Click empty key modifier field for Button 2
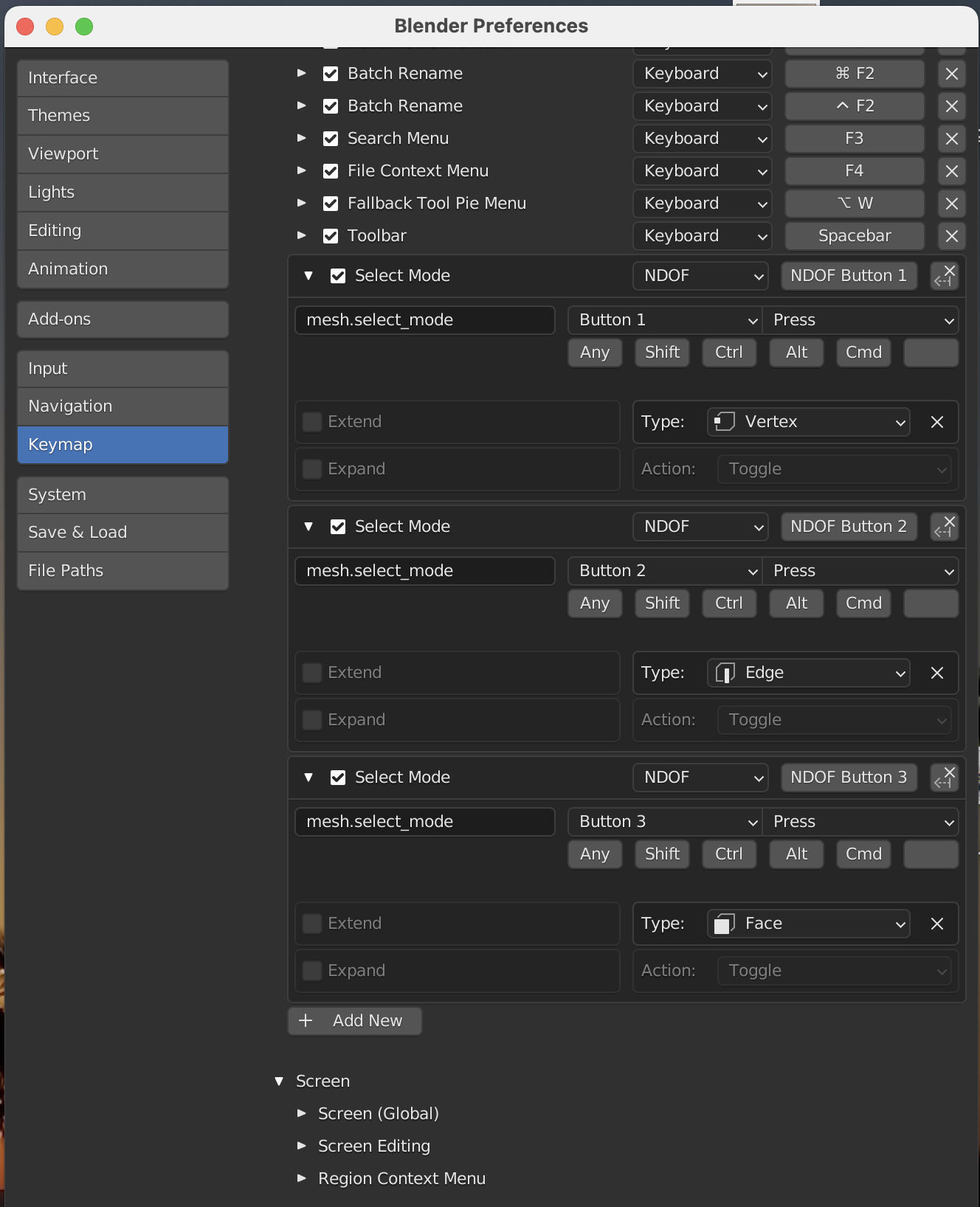Image resolution: width=980 pixels, height=1207 pixels. coord(931,603)
